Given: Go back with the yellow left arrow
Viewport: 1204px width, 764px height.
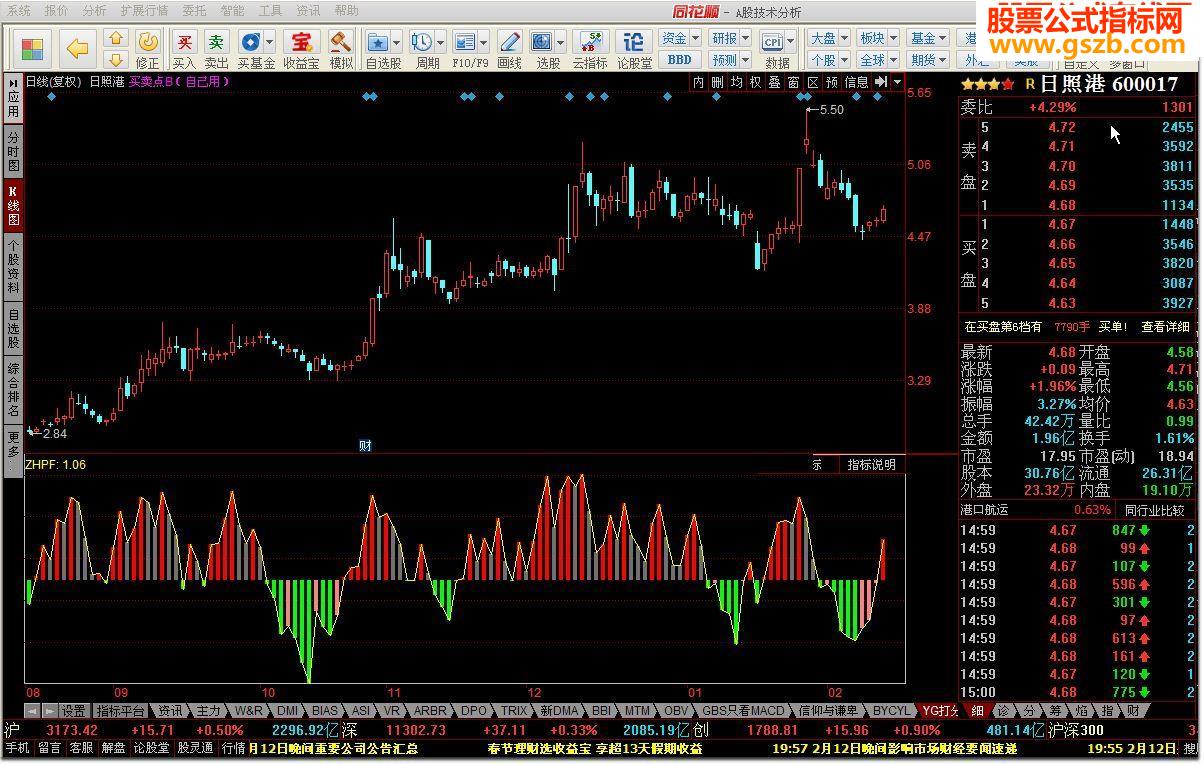Looking at the screenshot, I should click(77, 48).
